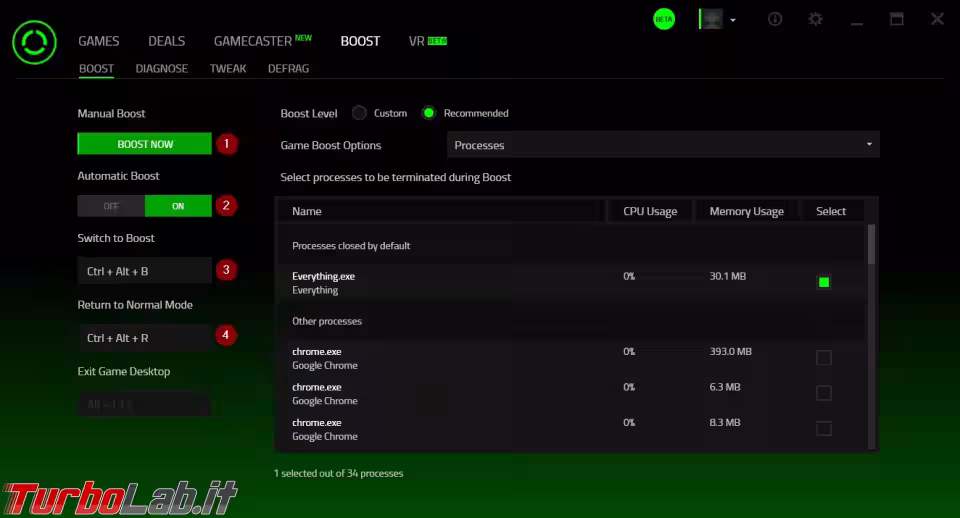Open the DEALS main tab

167,41
